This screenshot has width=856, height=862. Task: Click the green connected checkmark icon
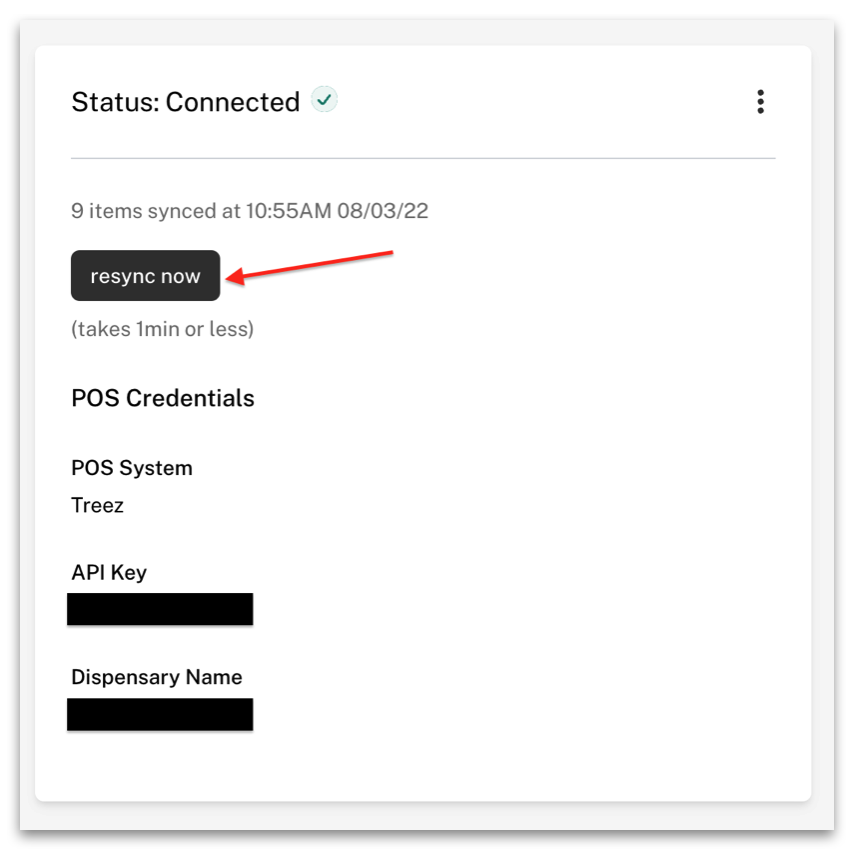click(324, 100)
